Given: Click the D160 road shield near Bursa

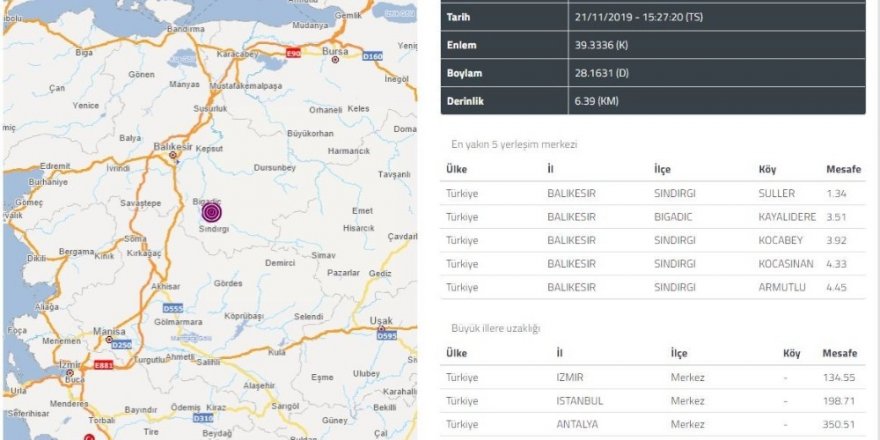Looking at the screenshot, I should click(x=372, y=57).
